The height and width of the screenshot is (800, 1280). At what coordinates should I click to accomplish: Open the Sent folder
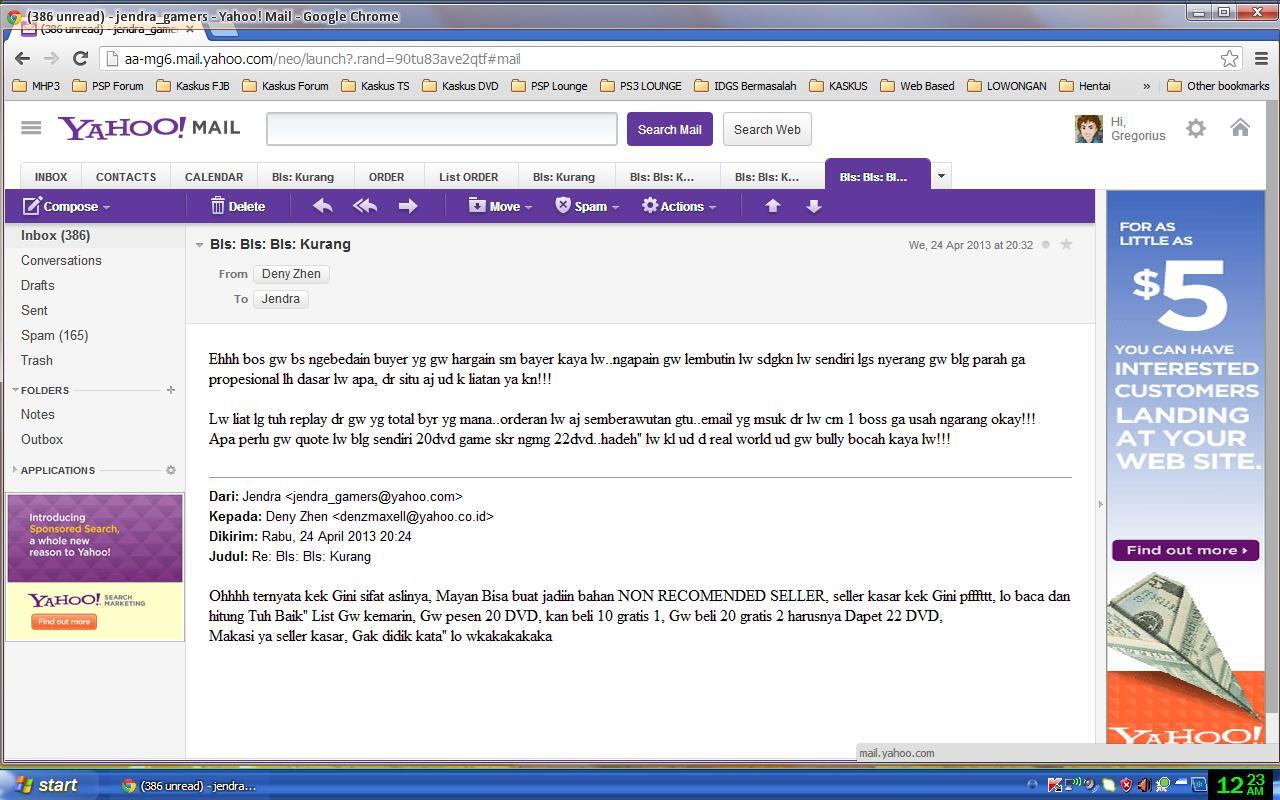[x=34, y=310]
